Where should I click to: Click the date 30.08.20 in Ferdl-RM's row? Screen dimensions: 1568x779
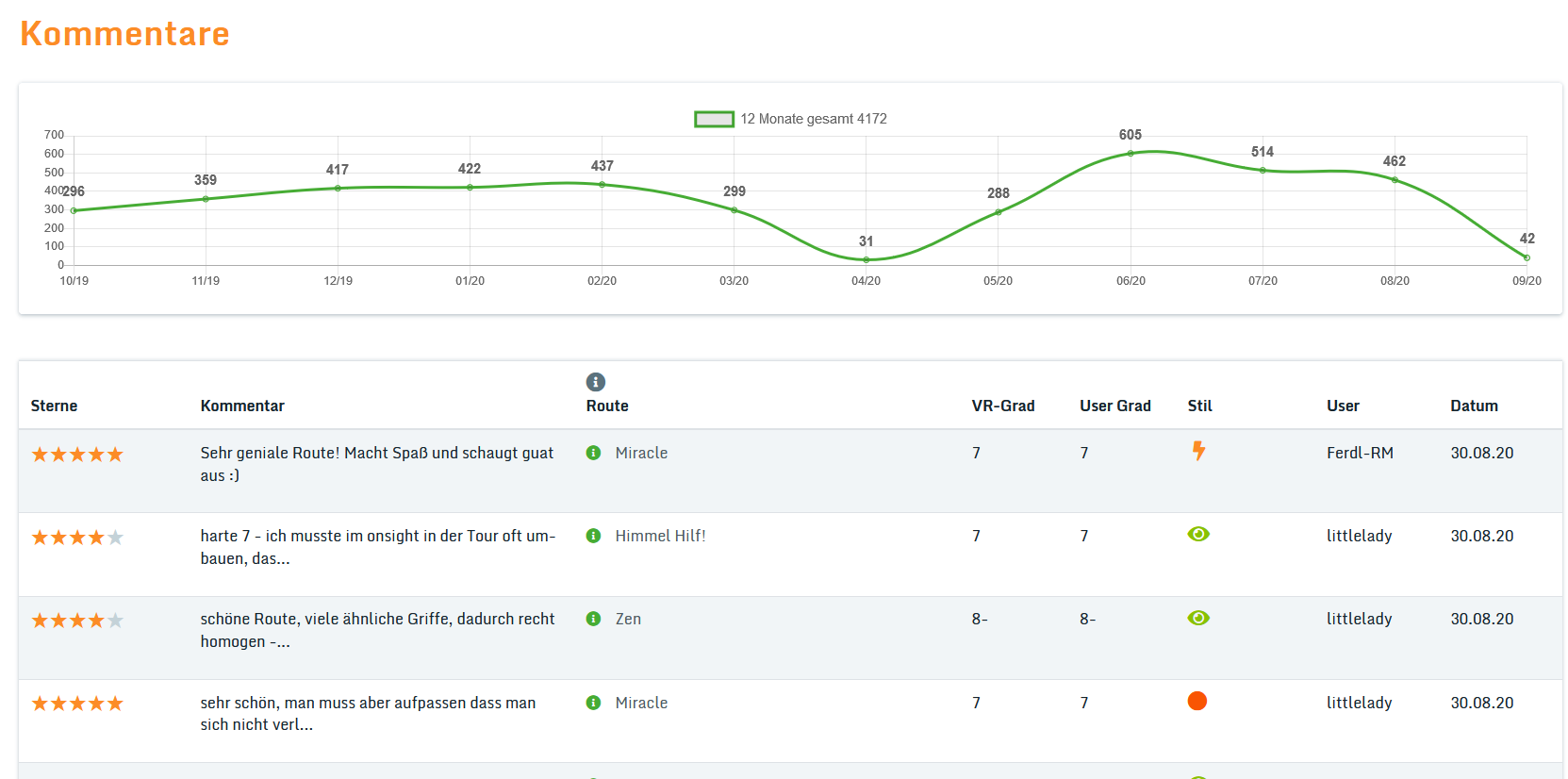click(1481, 453)
